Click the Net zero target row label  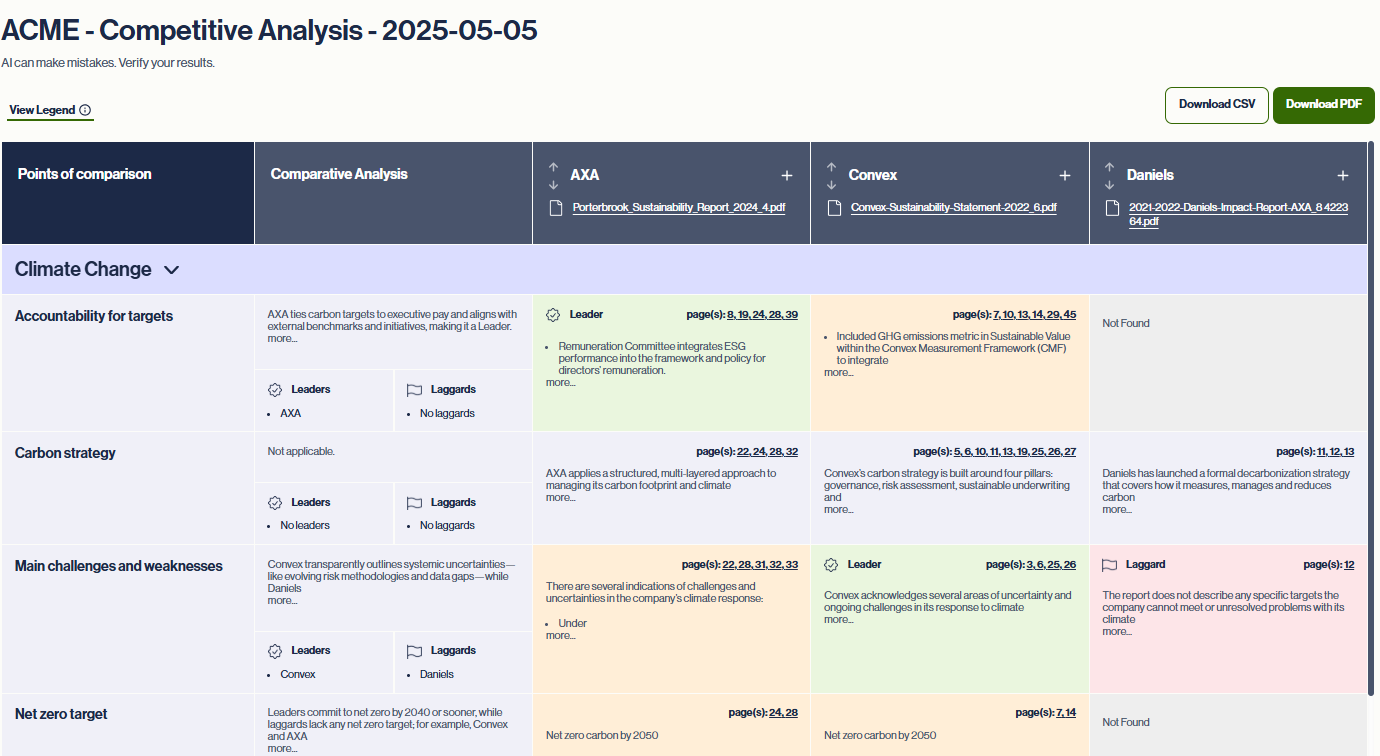point(61,714)
